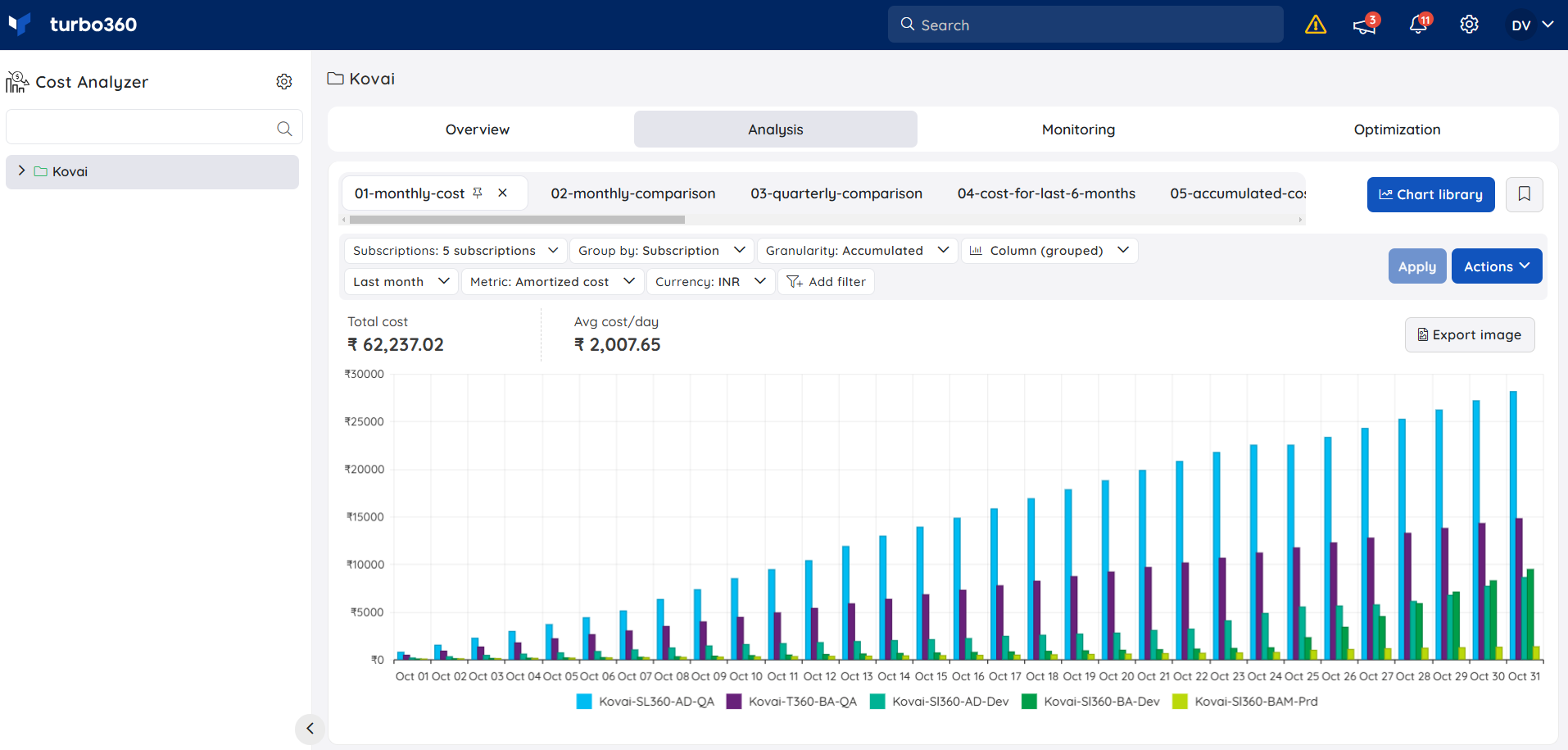Open the Actions menu button
The height and width of the screenshot is (750, 1568).
pos(1497,266)
